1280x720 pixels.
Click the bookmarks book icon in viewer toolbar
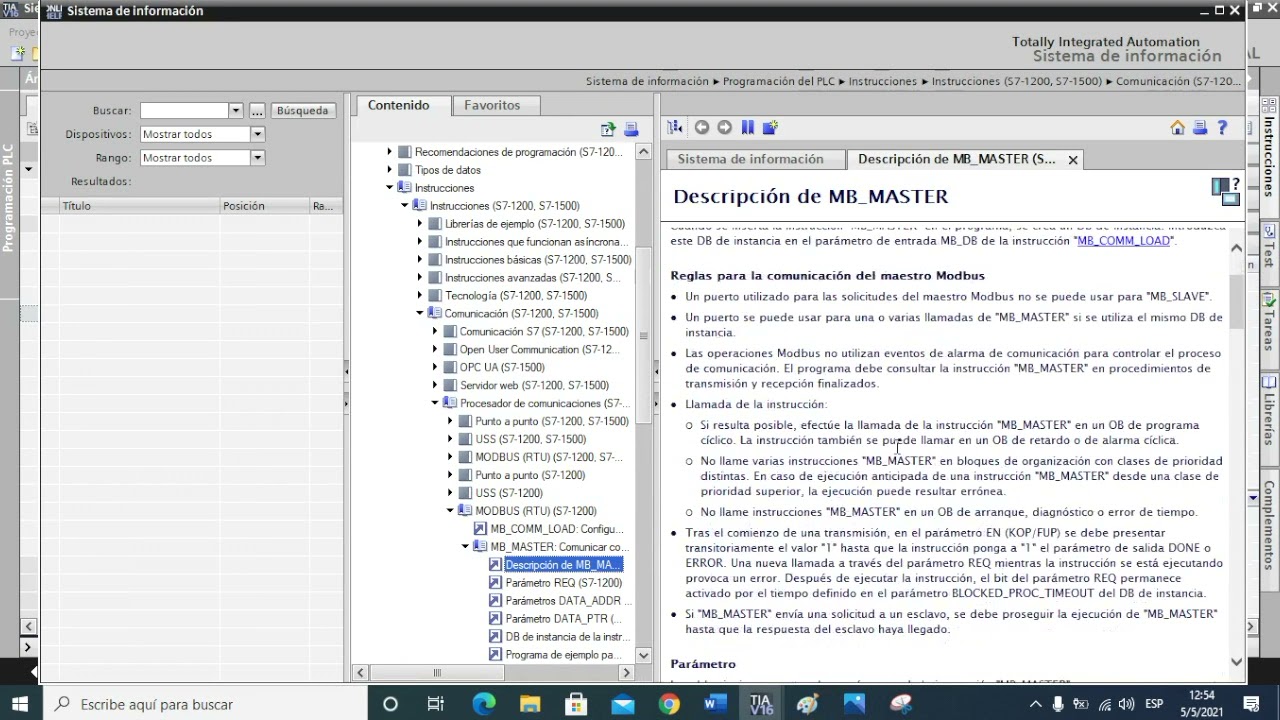pyautogui.click(x=747, y=127)
